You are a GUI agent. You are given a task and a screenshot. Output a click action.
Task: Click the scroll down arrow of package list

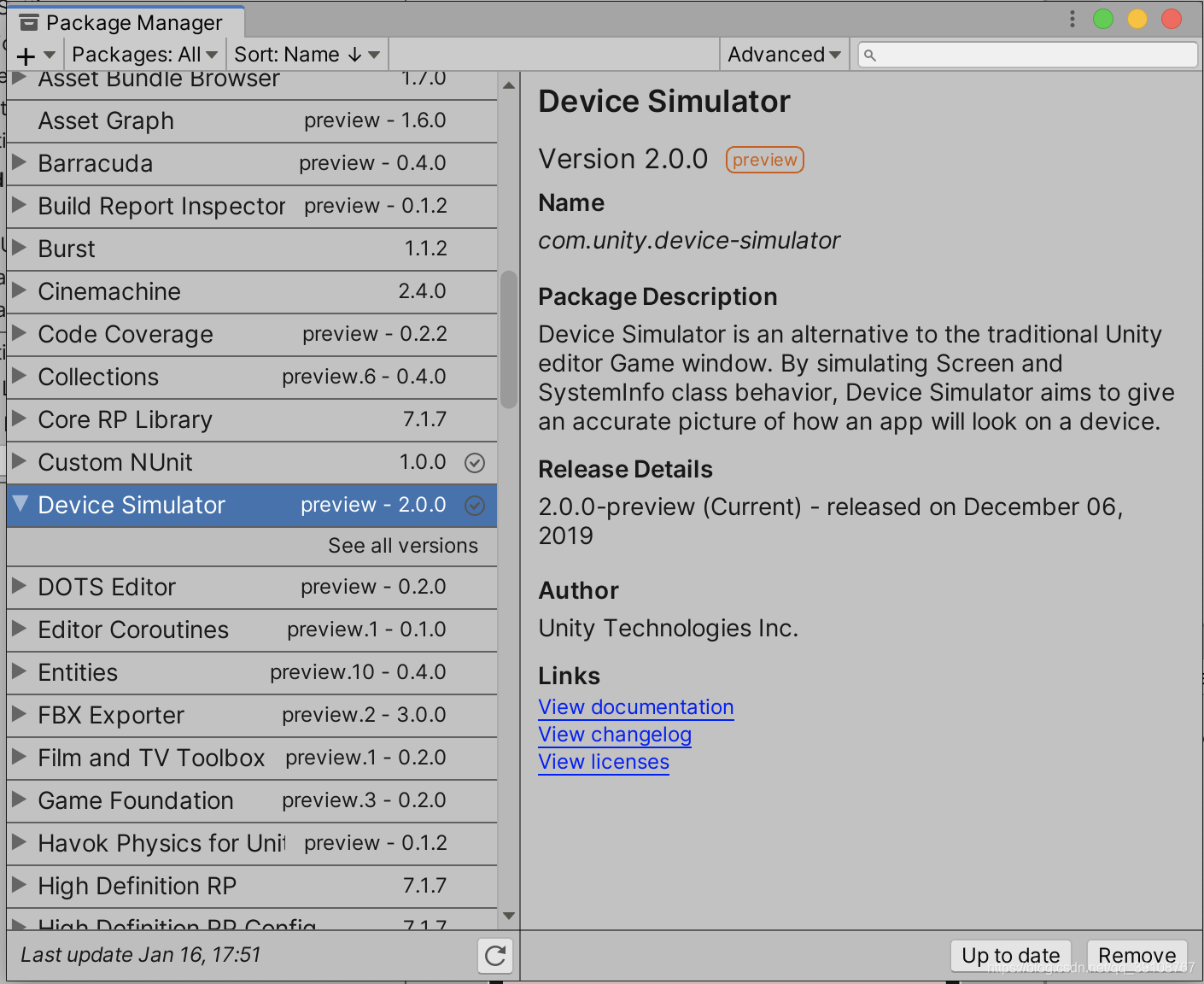(x=509, y=916)
